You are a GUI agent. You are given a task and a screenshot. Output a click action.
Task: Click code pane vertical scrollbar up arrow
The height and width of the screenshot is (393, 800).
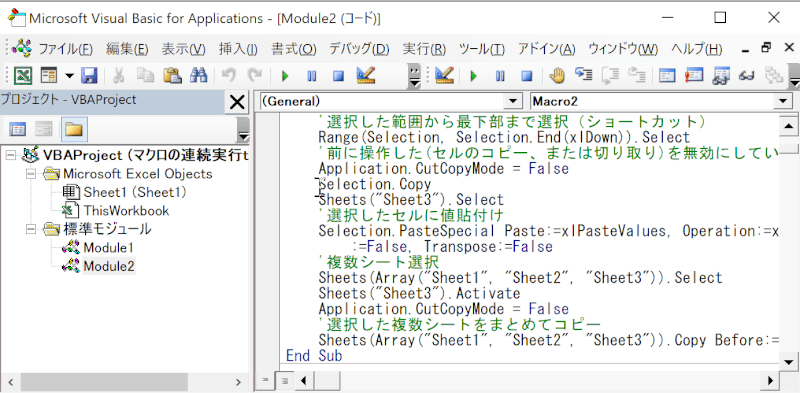[x=789, y=126]
